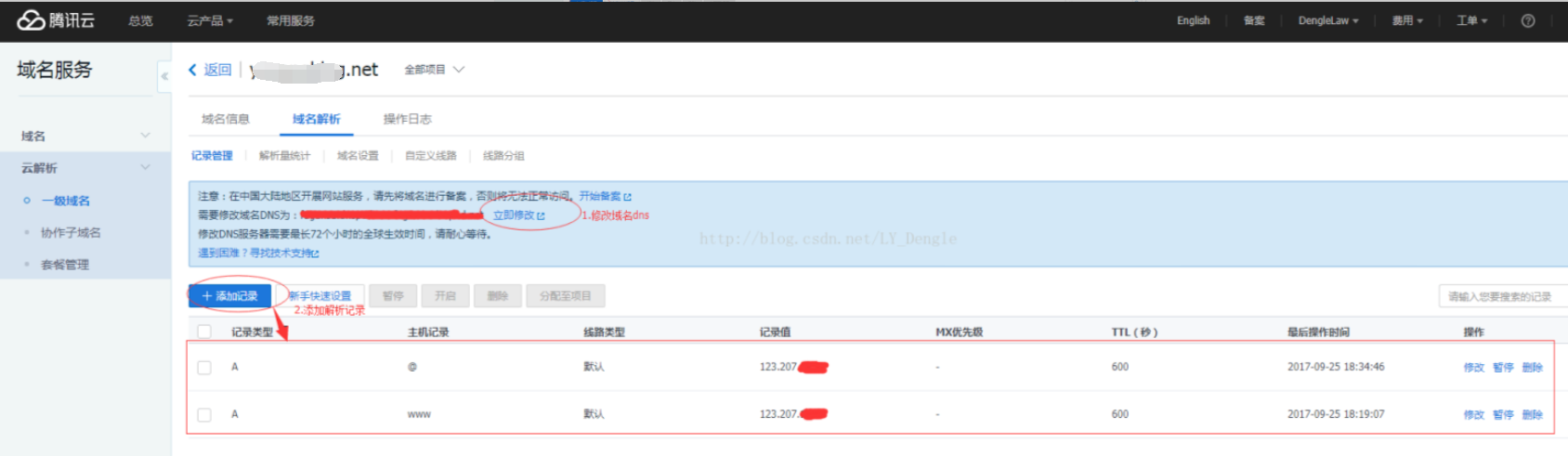This screenshot has height=456, width=1568.
Task: Click the 线路类型 column header
Action: pyautogui.click(x=604, y=332)
